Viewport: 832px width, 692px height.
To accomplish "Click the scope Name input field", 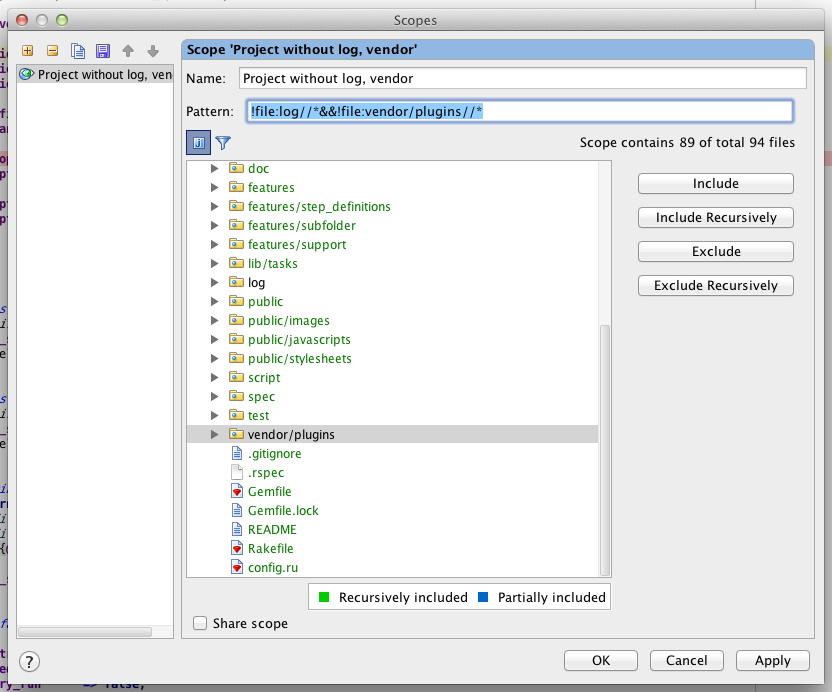I will click(522, 79).
